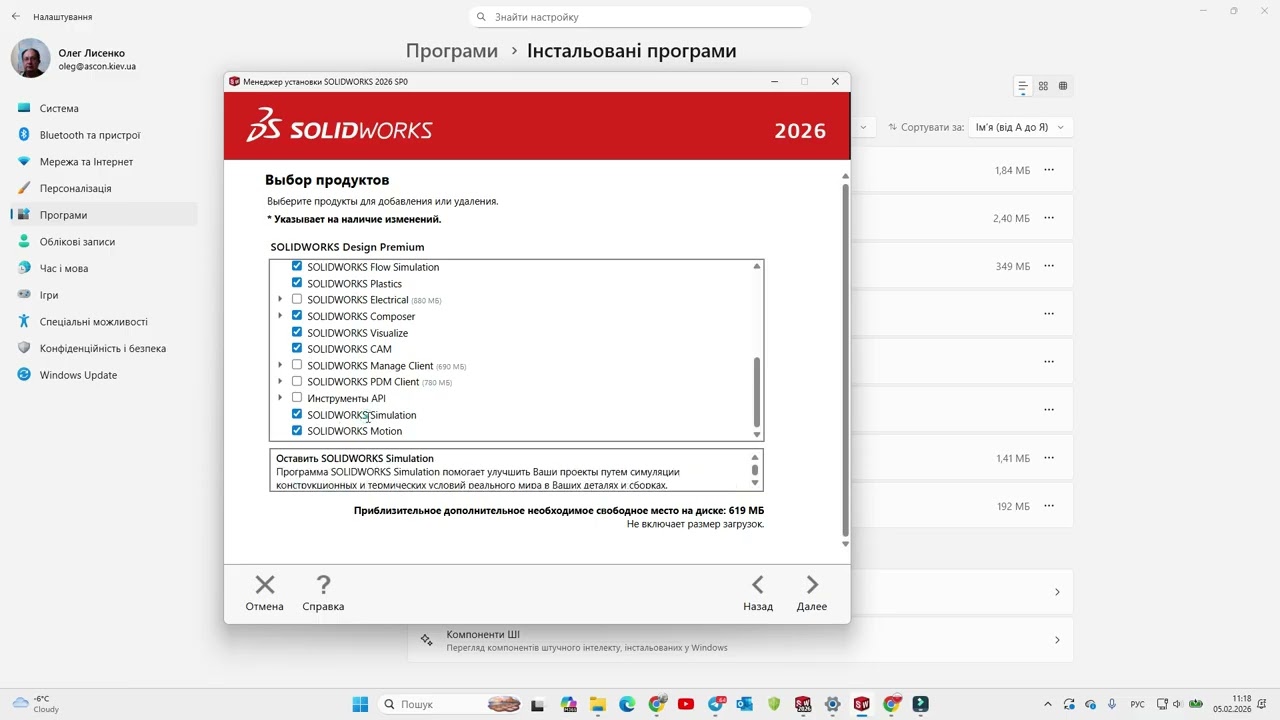This screenshot has width=1280, height=720.
Task: Open Персоналізація section
Action: [x=103, y=188]
